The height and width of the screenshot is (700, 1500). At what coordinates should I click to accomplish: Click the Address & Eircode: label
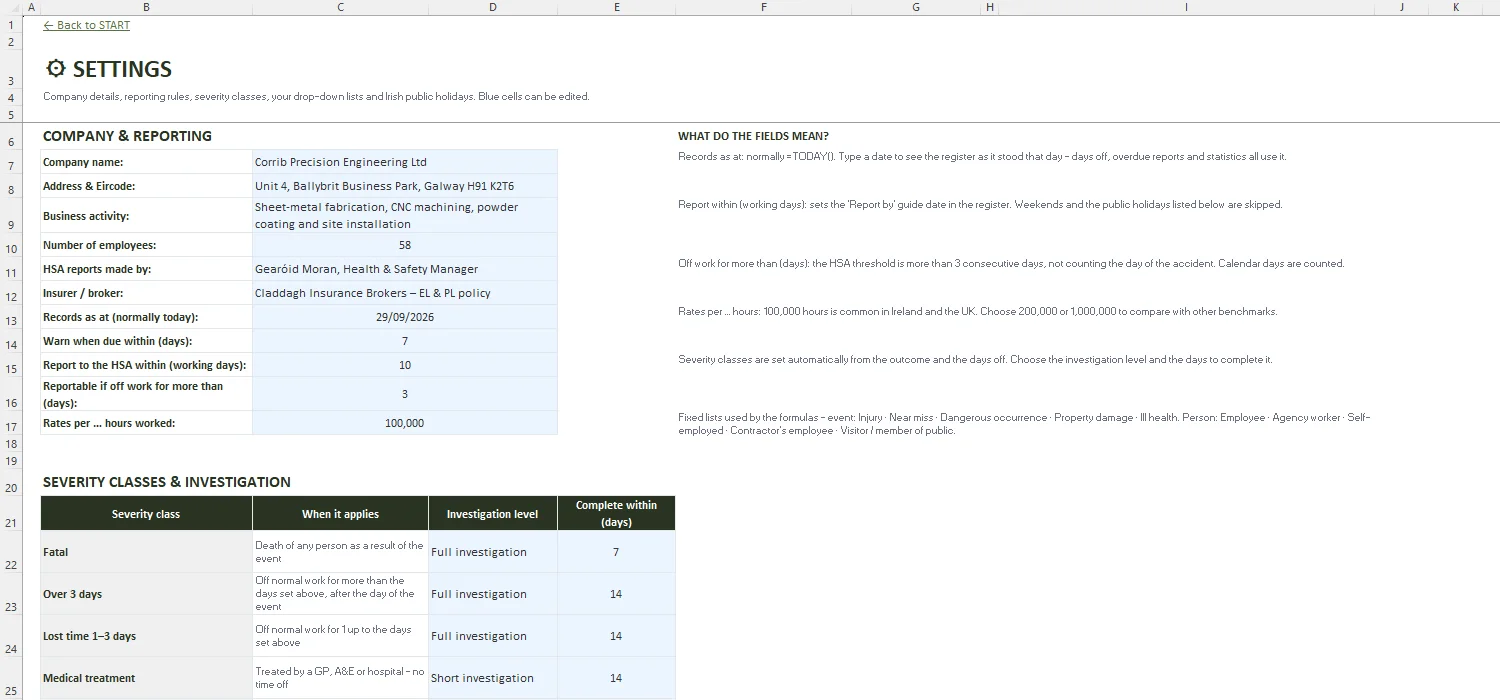point(146,186)
